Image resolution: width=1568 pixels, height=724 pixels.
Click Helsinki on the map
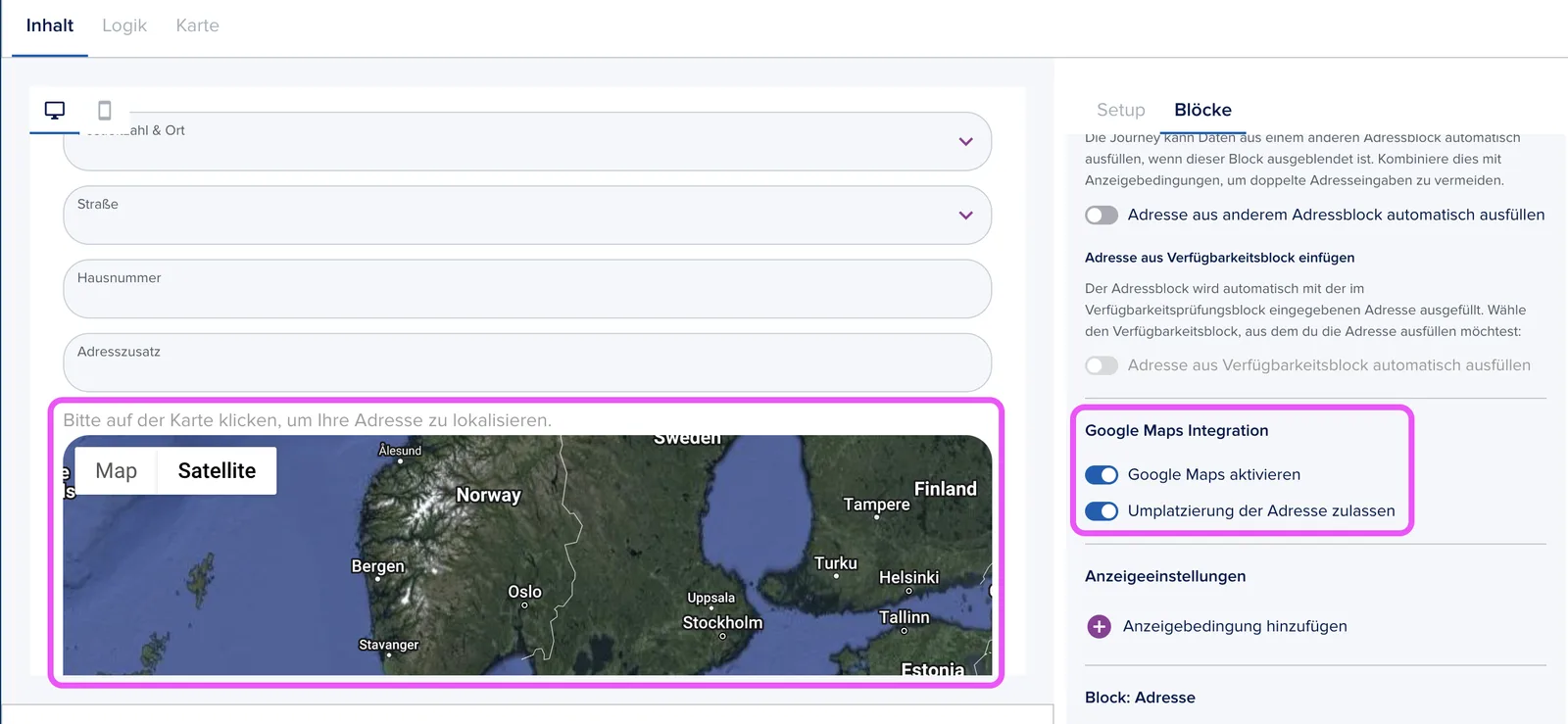click(x=908, y=578)
